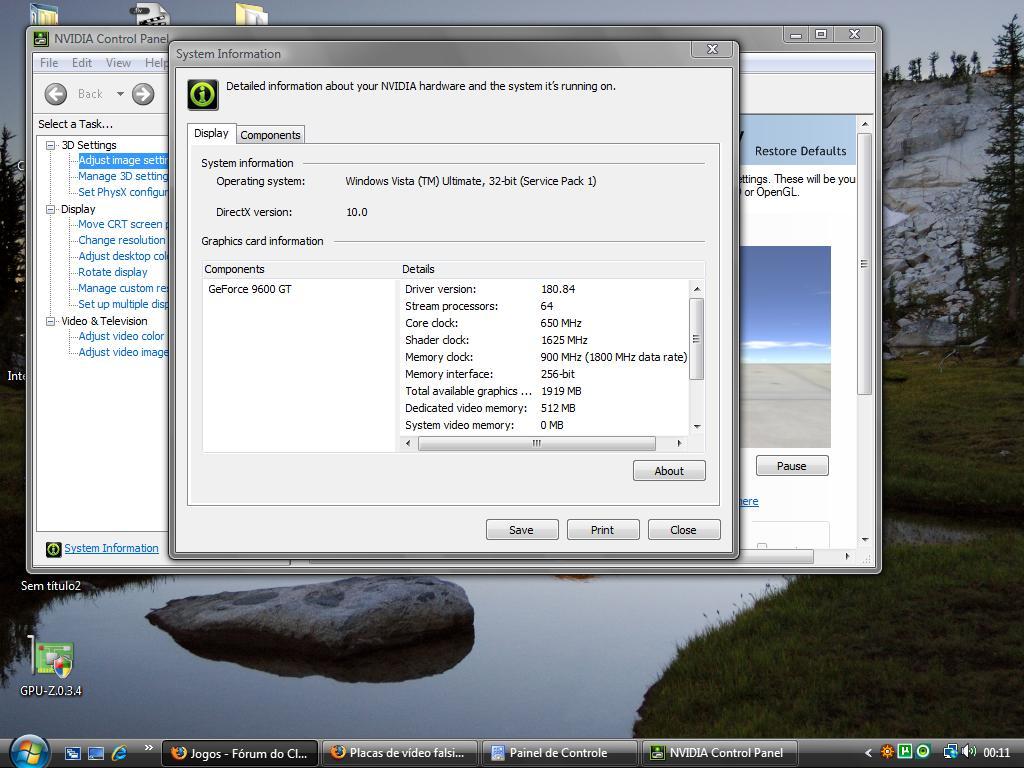Click the Save button

pos(522,530)
